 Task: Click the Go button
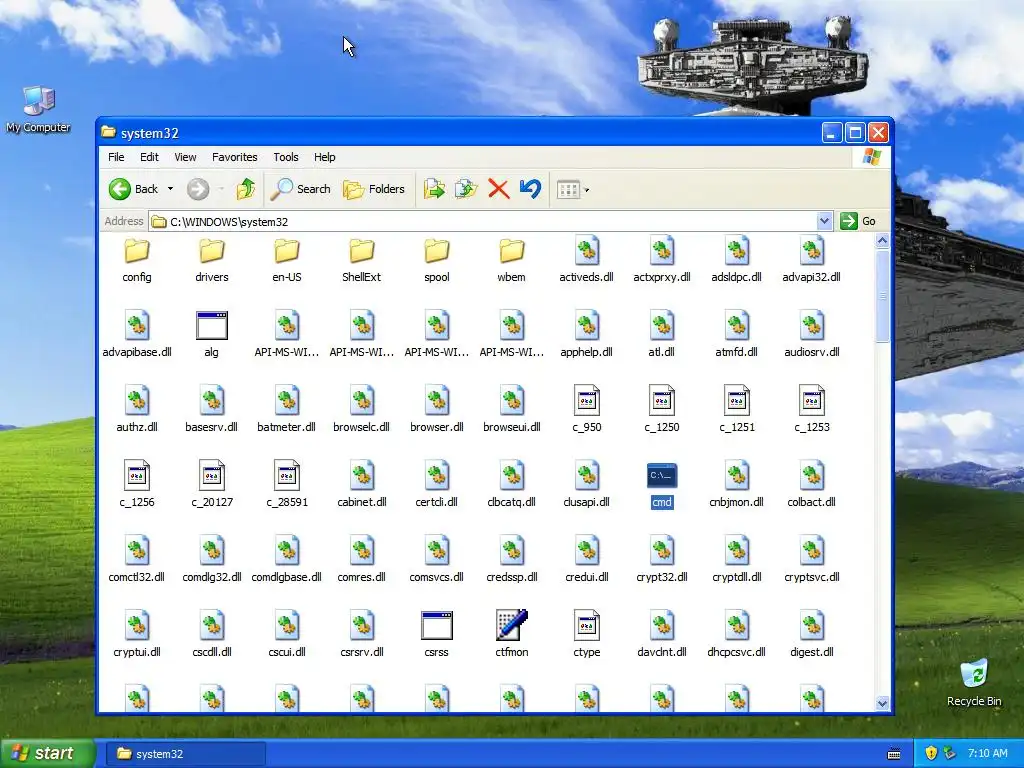(x=858, y=221)
